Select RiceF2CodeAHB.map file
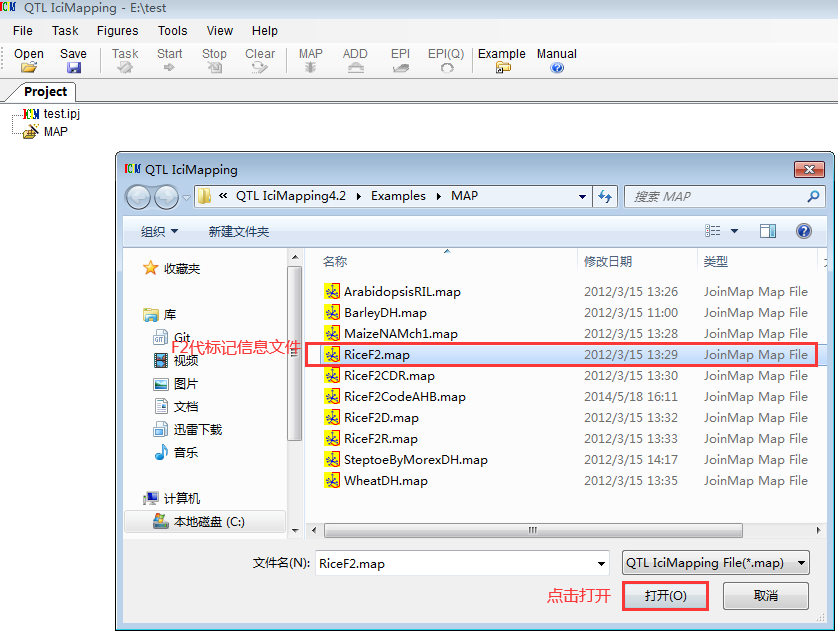The image size is (838, 631). pyautogui.click(x=405, y=396)
